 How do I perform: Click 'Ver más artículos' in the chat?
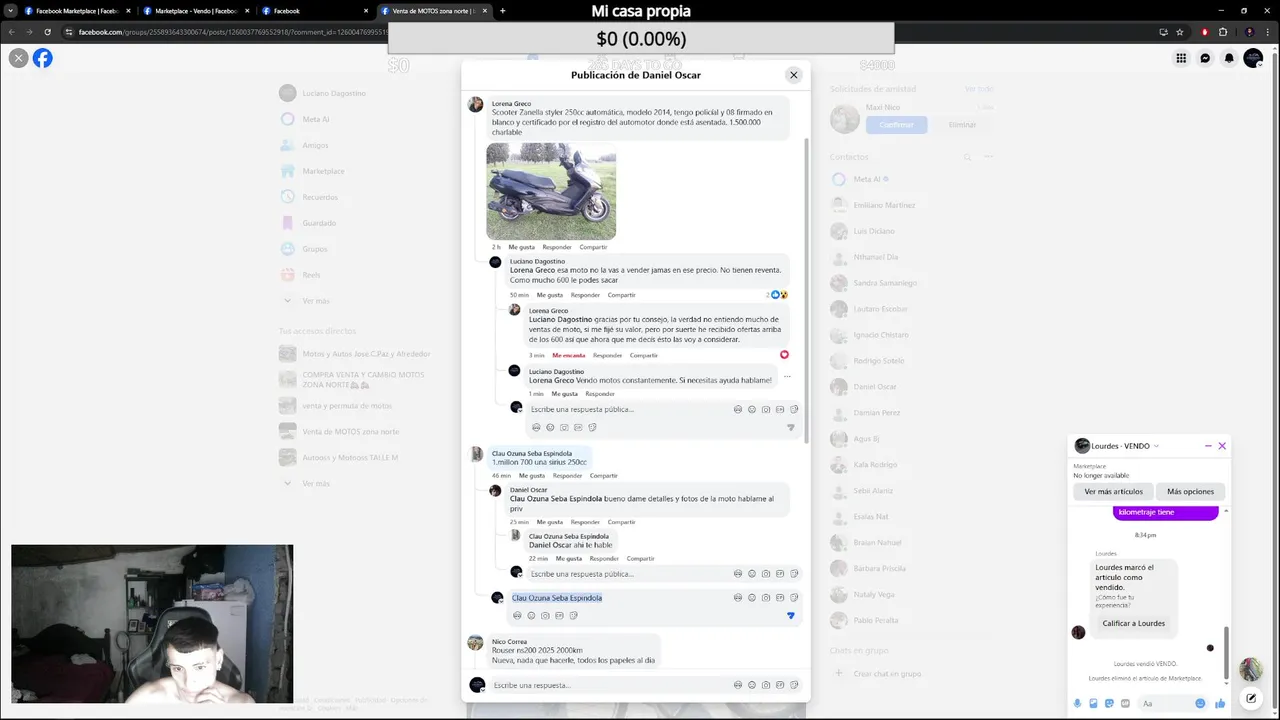[1113, 491]
